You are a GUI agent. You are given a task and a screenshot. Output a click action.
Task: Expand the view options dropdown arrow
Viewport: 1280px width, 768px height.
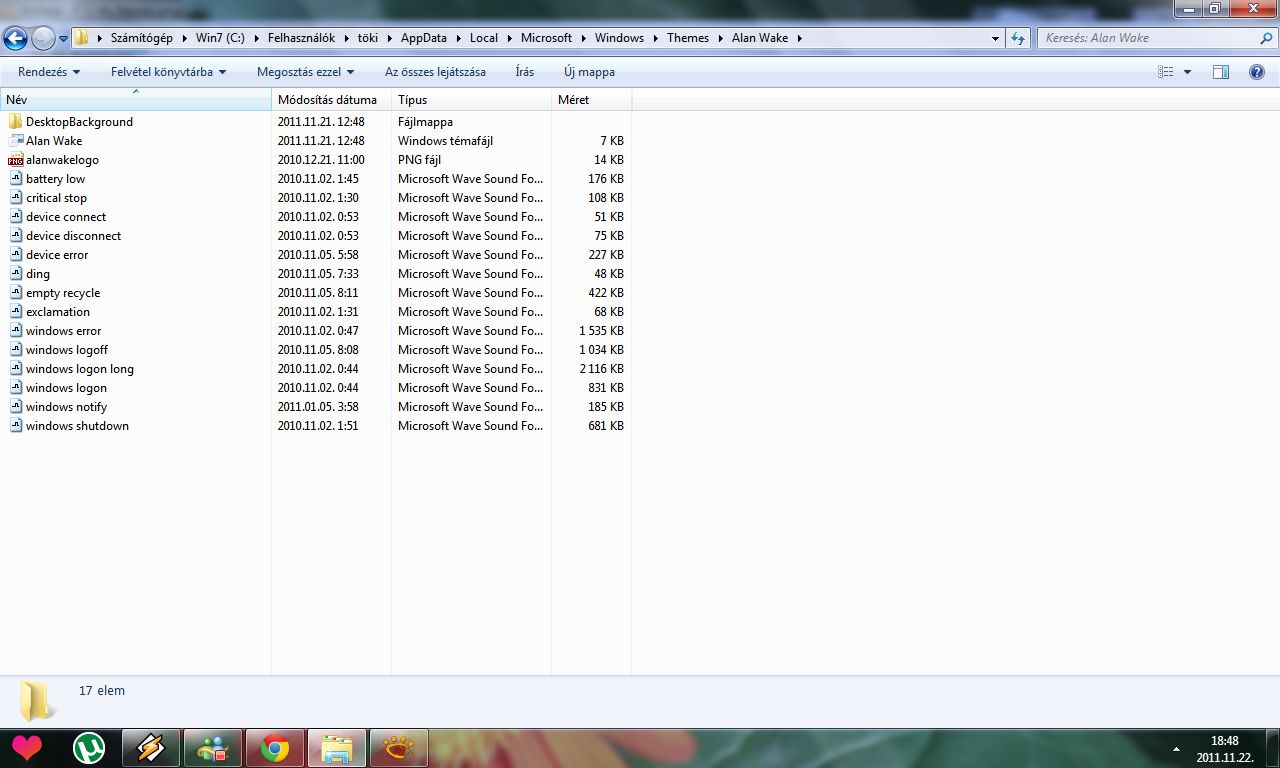(x=1187, y=72)
